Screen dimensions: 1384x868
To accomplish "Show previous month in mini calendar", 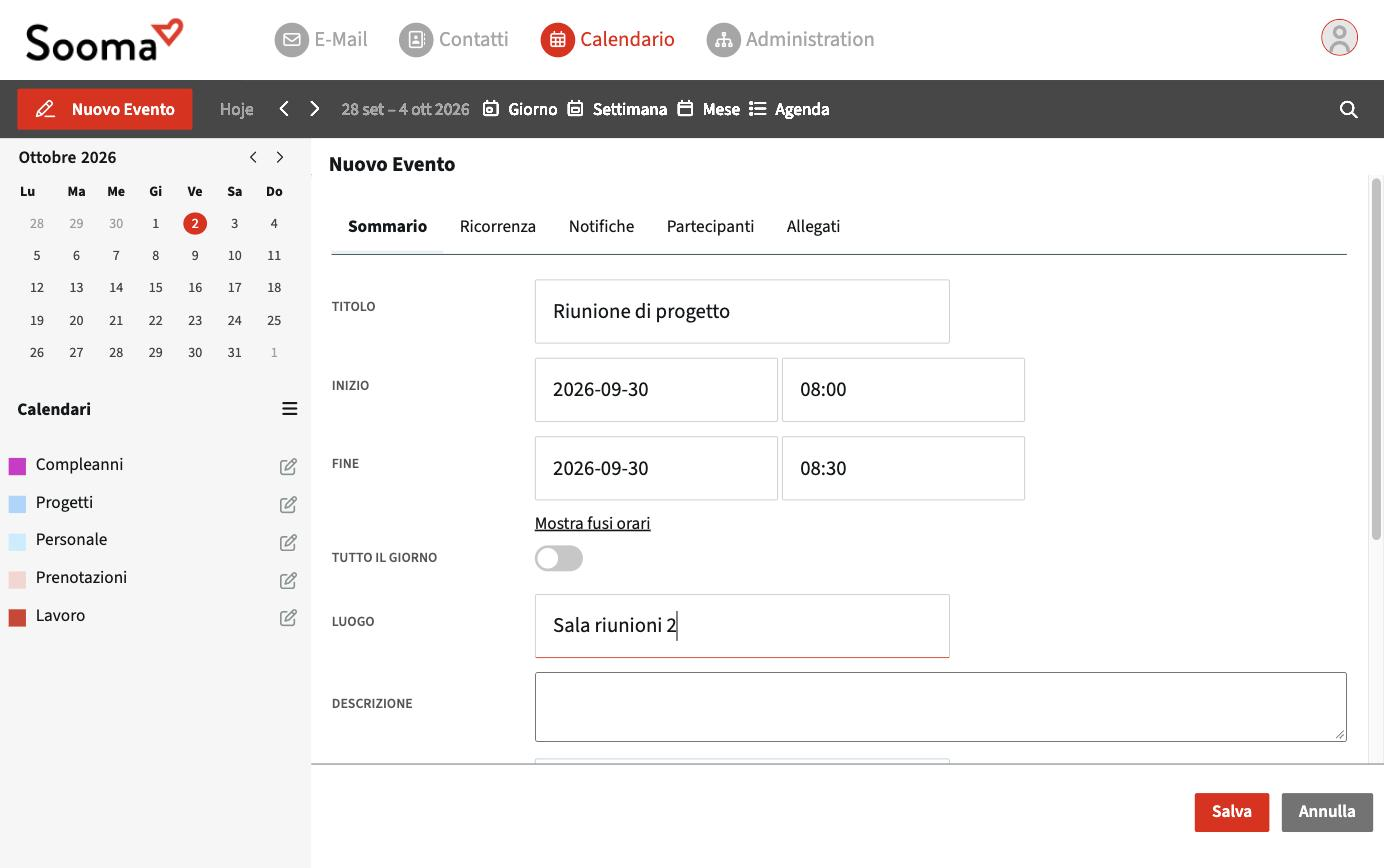I will click(x=253, y=157).
